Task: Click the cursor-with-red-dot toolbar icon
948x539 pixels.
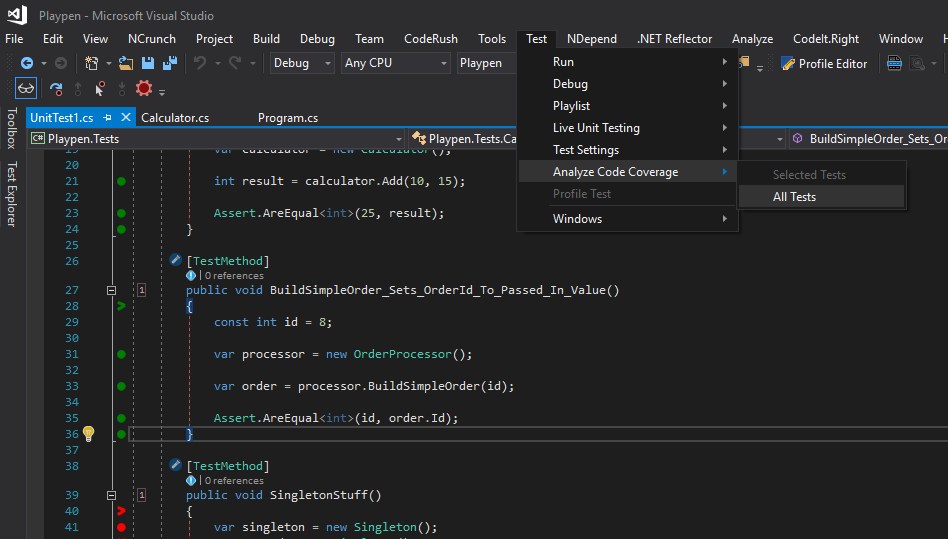Action: tap(100, 89)
